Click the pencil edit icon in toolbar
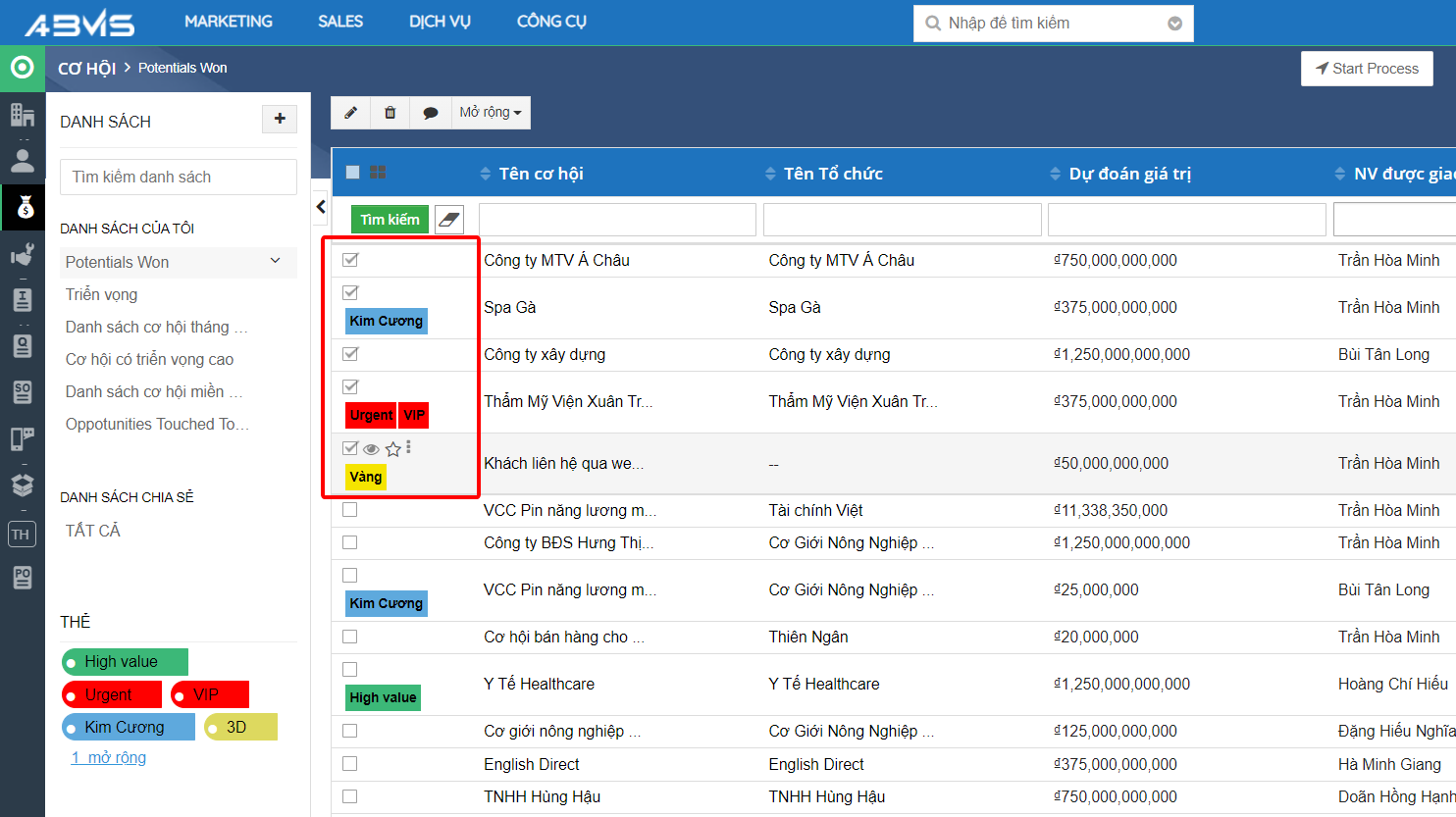The image size is (1456, 817). 350,113
